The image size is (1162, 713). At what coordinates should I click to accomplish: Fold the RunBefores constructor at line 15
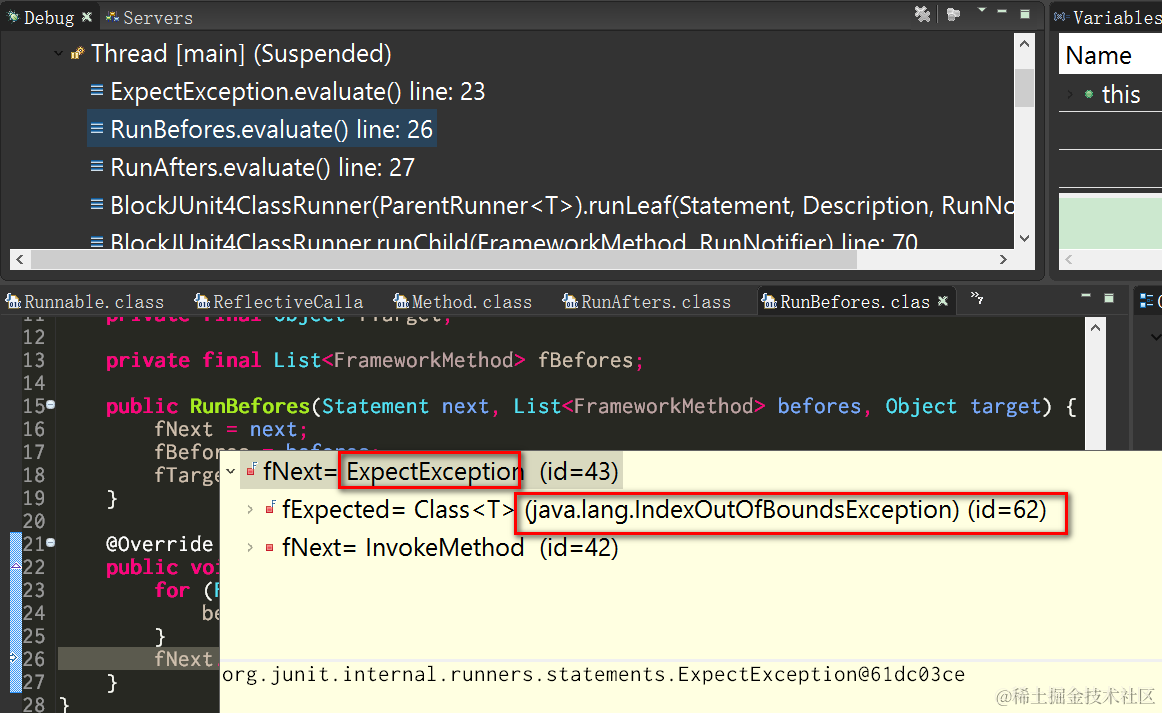[x=50, y=405]
